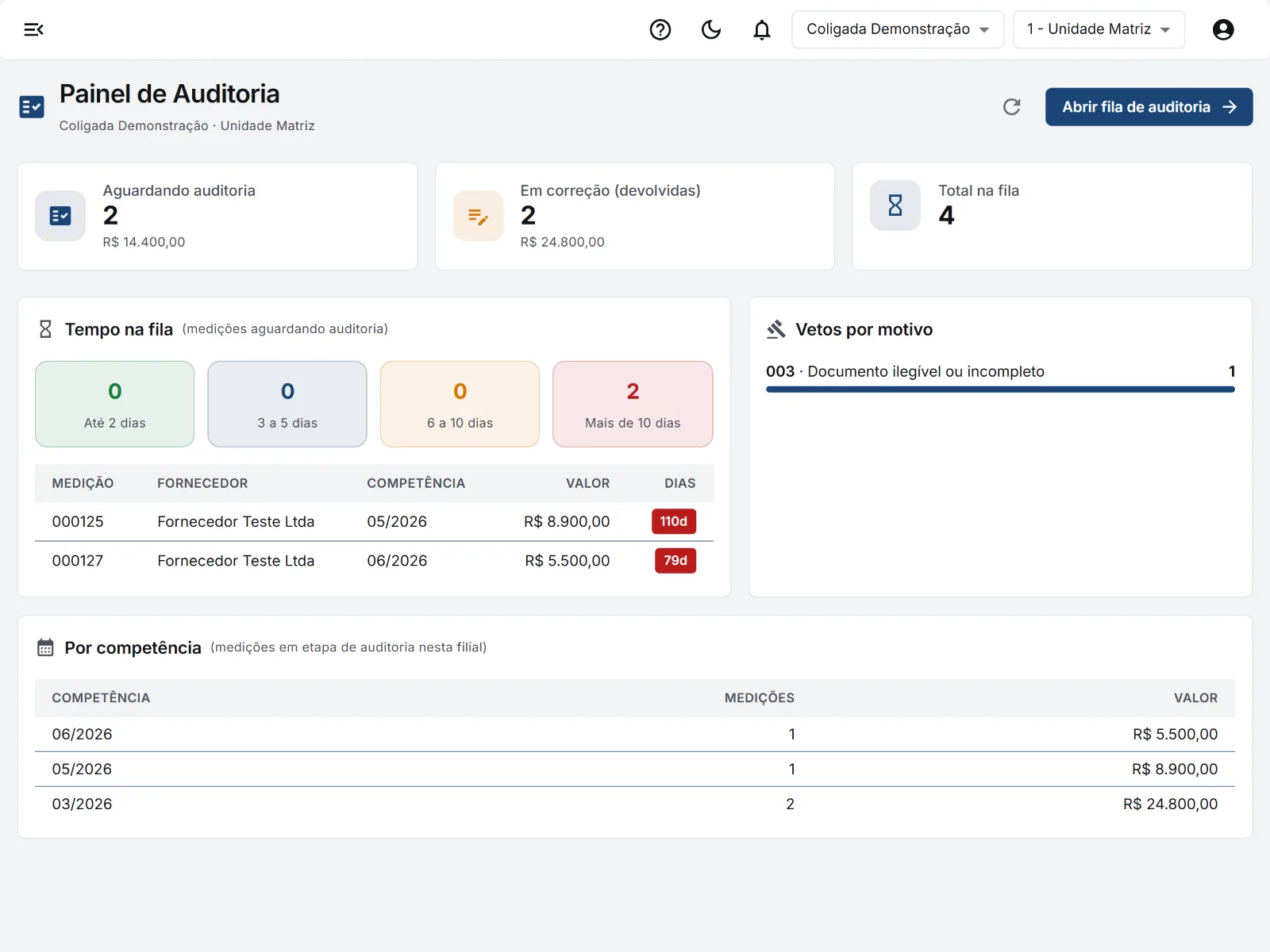The width and height of the screenshot is (1270, 952).
Task: Expand the 1 - Unidade Matriz dropdown
Action: click(1099, 29)
